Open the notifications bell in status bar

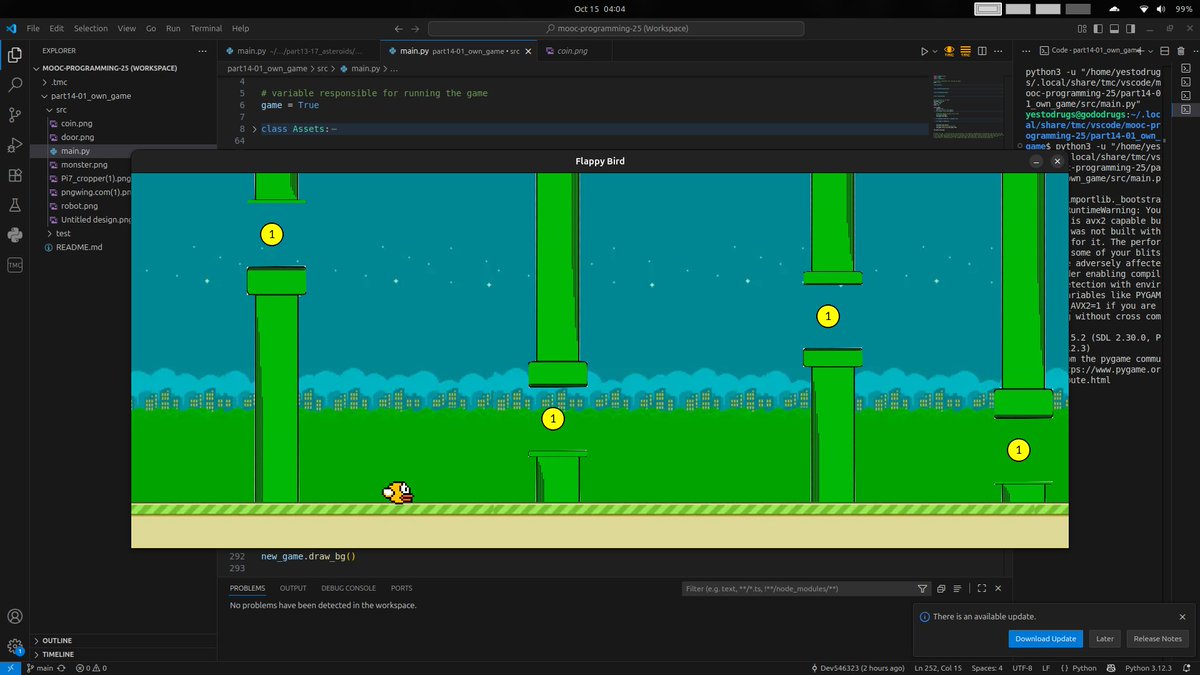[x=1187, y=667]
